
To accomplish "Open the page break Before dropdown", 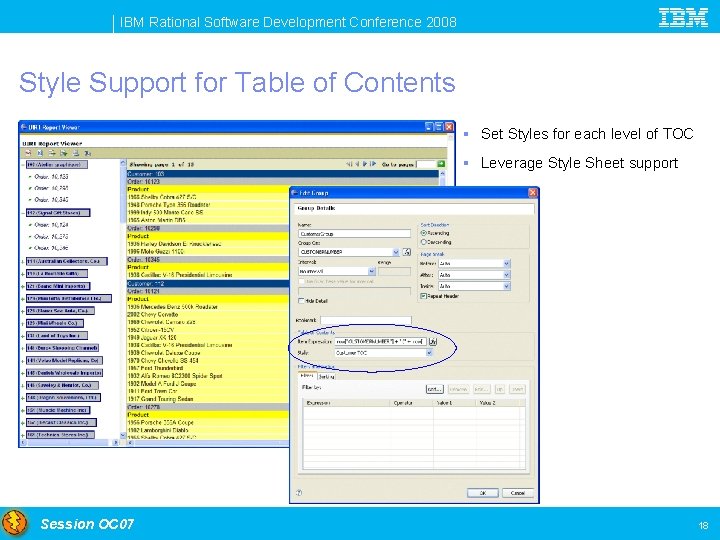I will [x=506, y=264].
